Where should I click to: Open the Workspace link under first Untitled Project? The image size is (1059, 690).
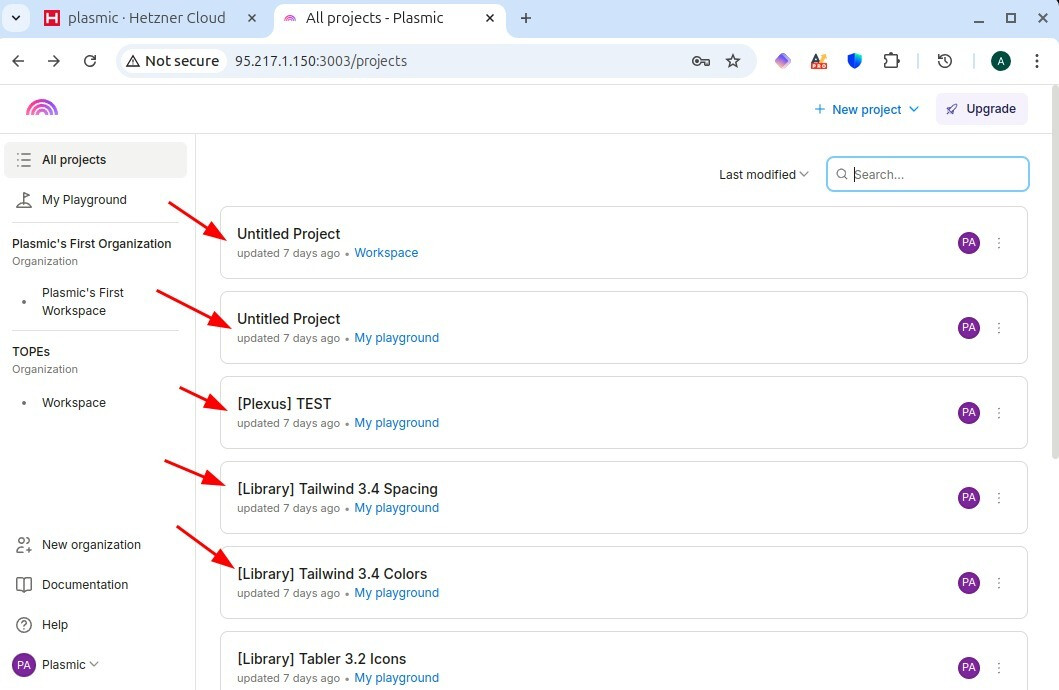coord(386,253)
